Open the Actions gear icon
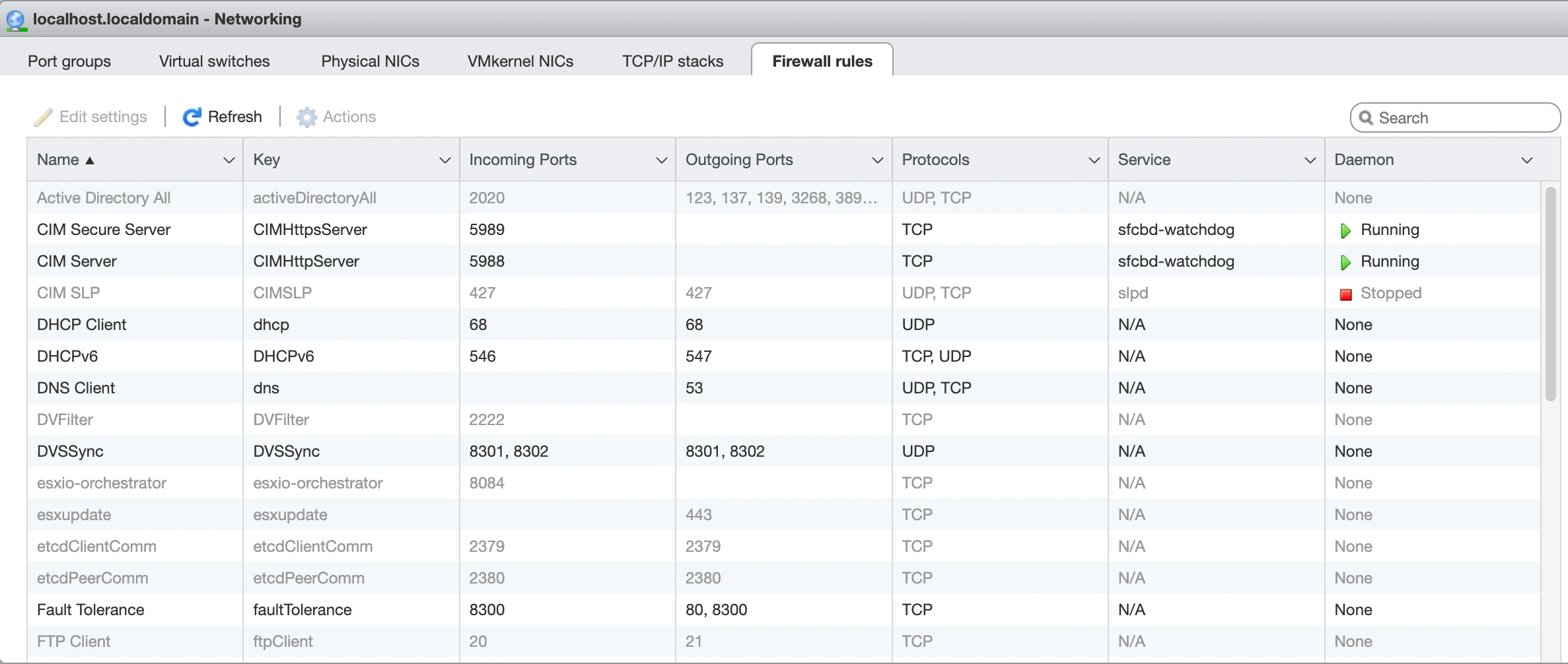1568x664 pixels. [x=306, y=116]
